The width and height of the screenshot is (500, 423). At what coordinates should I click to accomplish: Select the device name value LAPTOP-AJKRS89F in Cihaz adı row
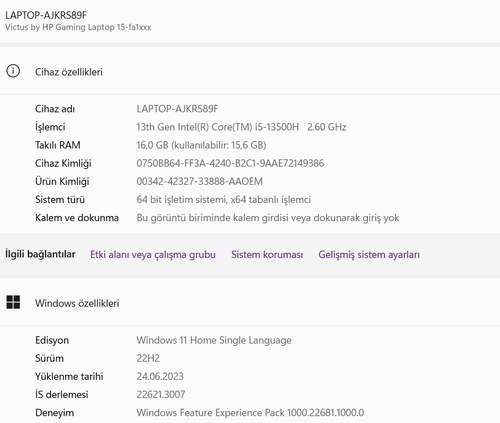pos(177,109)
